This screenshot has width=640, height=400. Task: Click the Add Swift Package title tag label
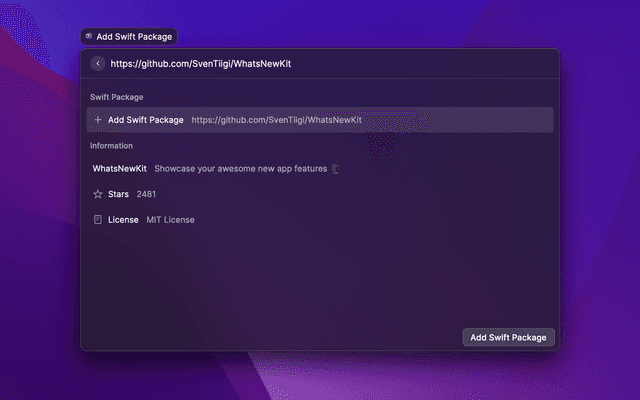(134, 36)
